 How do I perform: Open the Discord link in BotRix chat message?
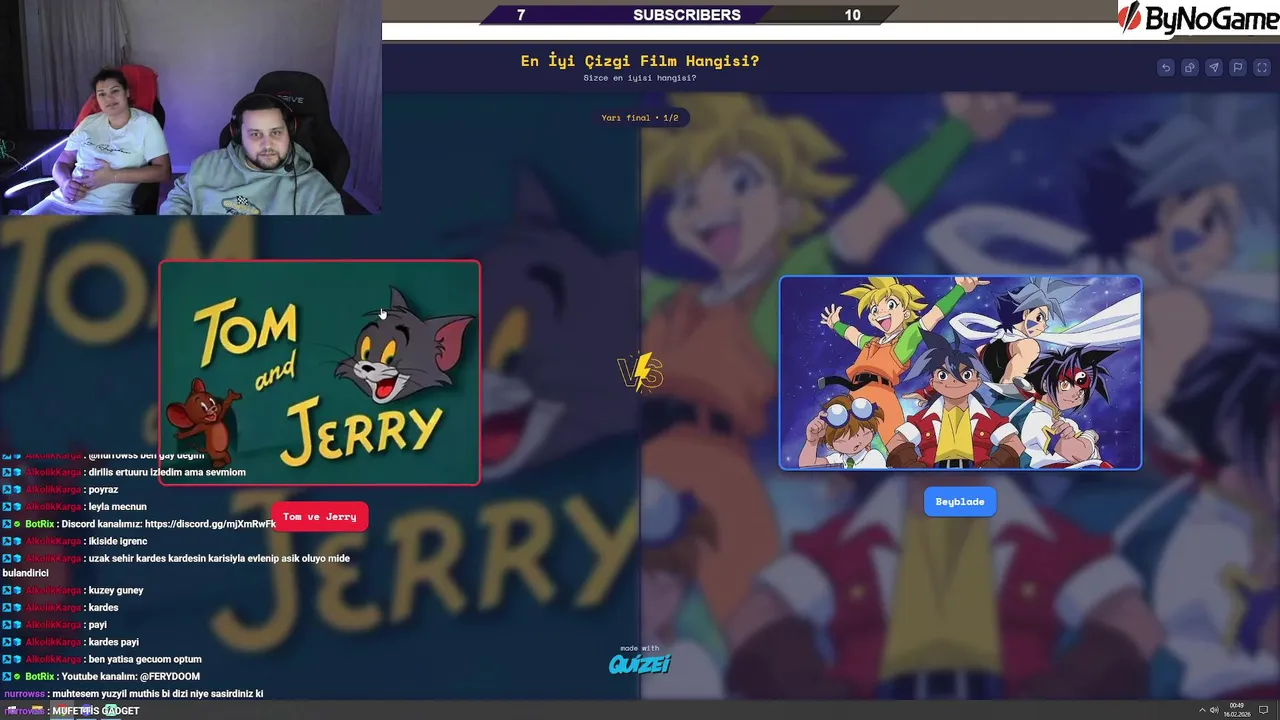210,524
